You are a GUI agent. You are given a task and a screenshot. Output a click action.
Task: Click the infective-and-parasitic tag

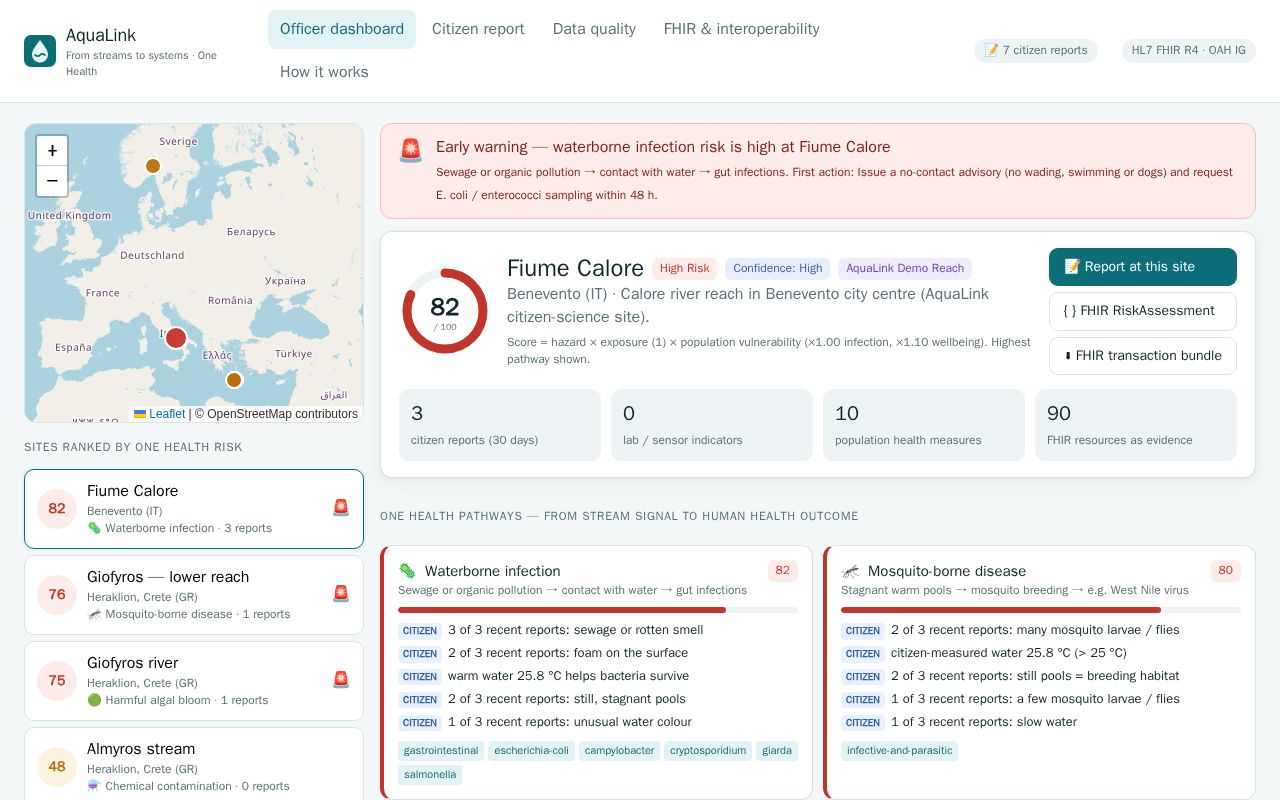pos(899,751)
